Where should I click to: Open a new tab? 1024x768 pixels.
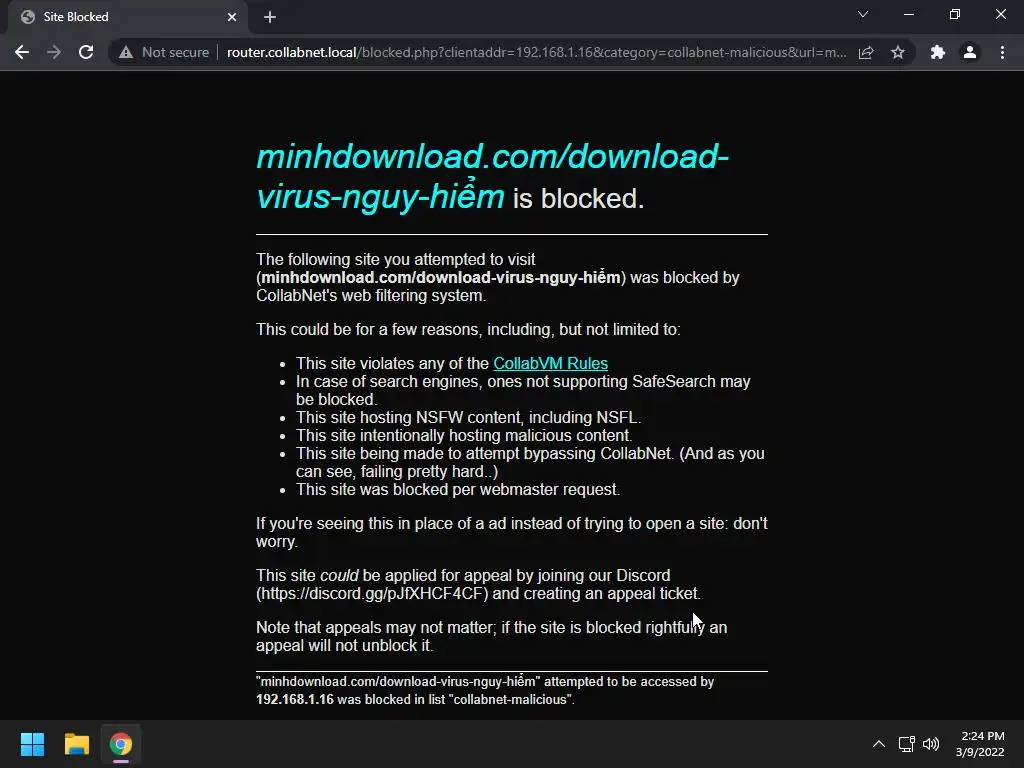270,17
